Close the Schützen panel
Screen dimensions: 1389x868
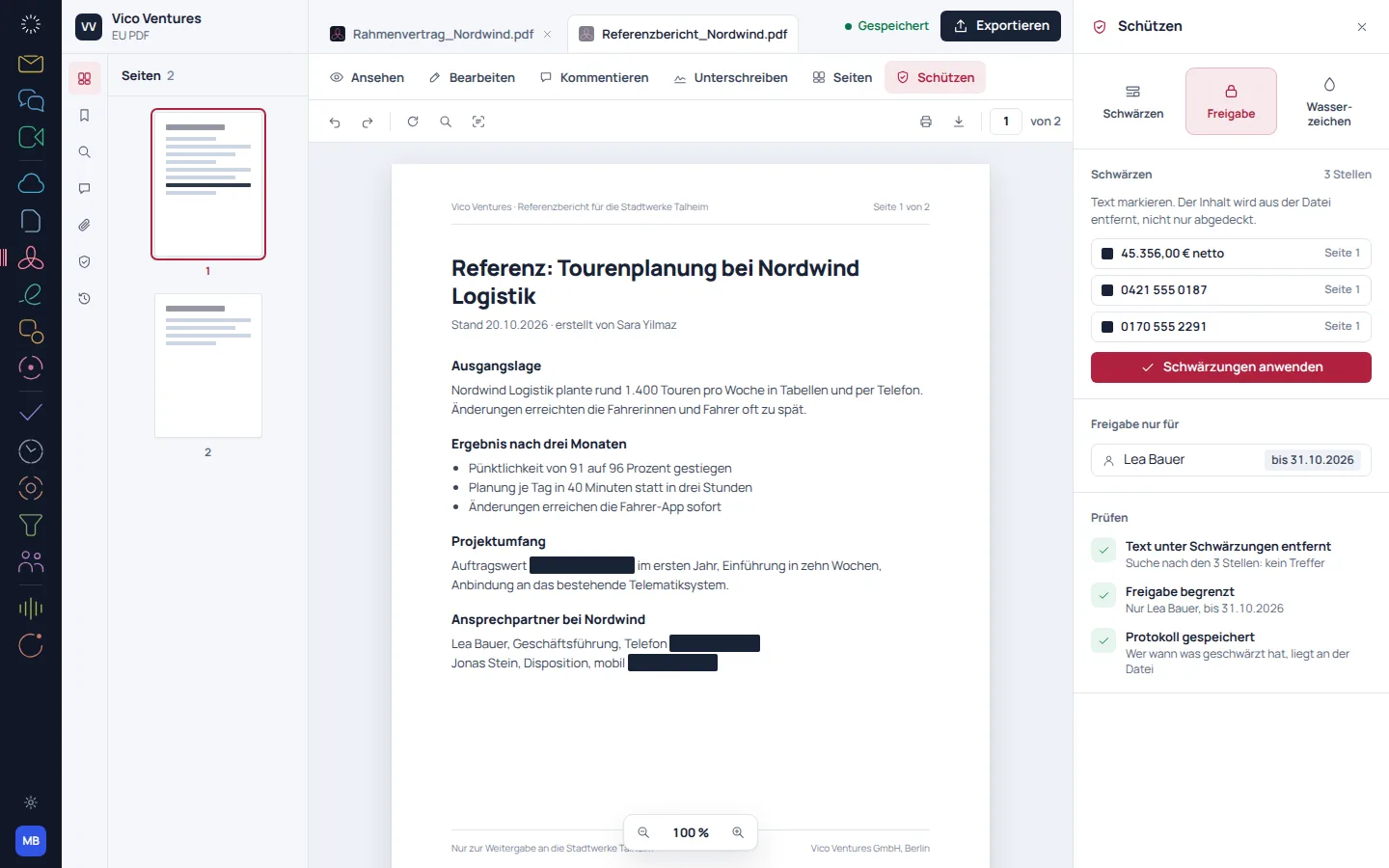click(x=1362, y=27)
